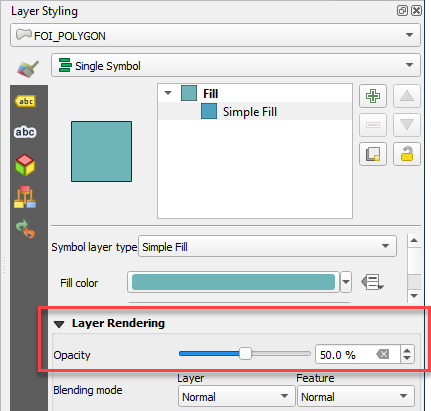The height and width of the screenshot is (411, 431).
Task: Click the Fill color label
Action: coord(79,283)
